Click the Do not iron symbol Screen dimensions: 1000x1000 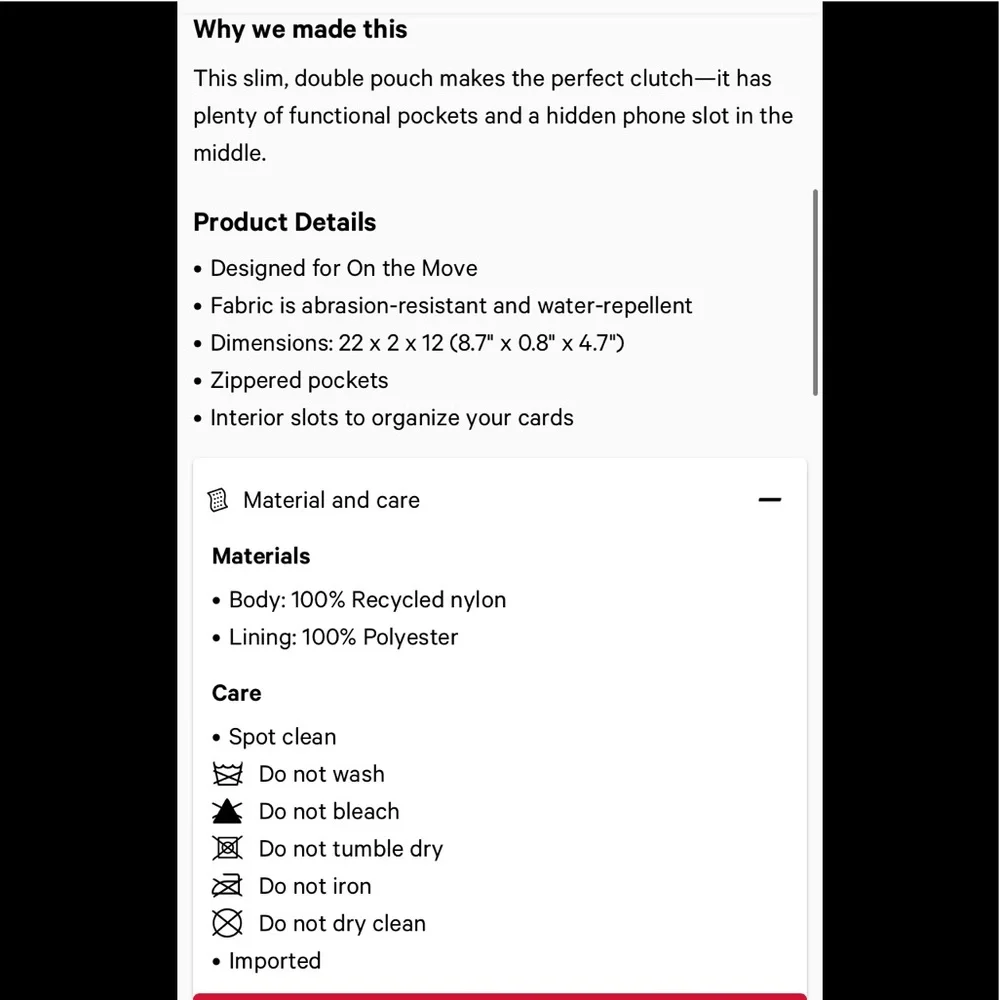[228, 886]
